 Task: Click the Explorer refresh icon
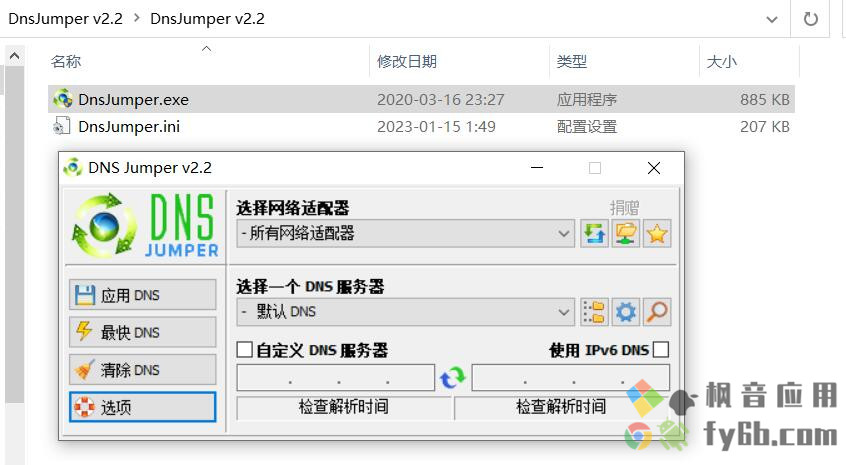click(810, 19)
